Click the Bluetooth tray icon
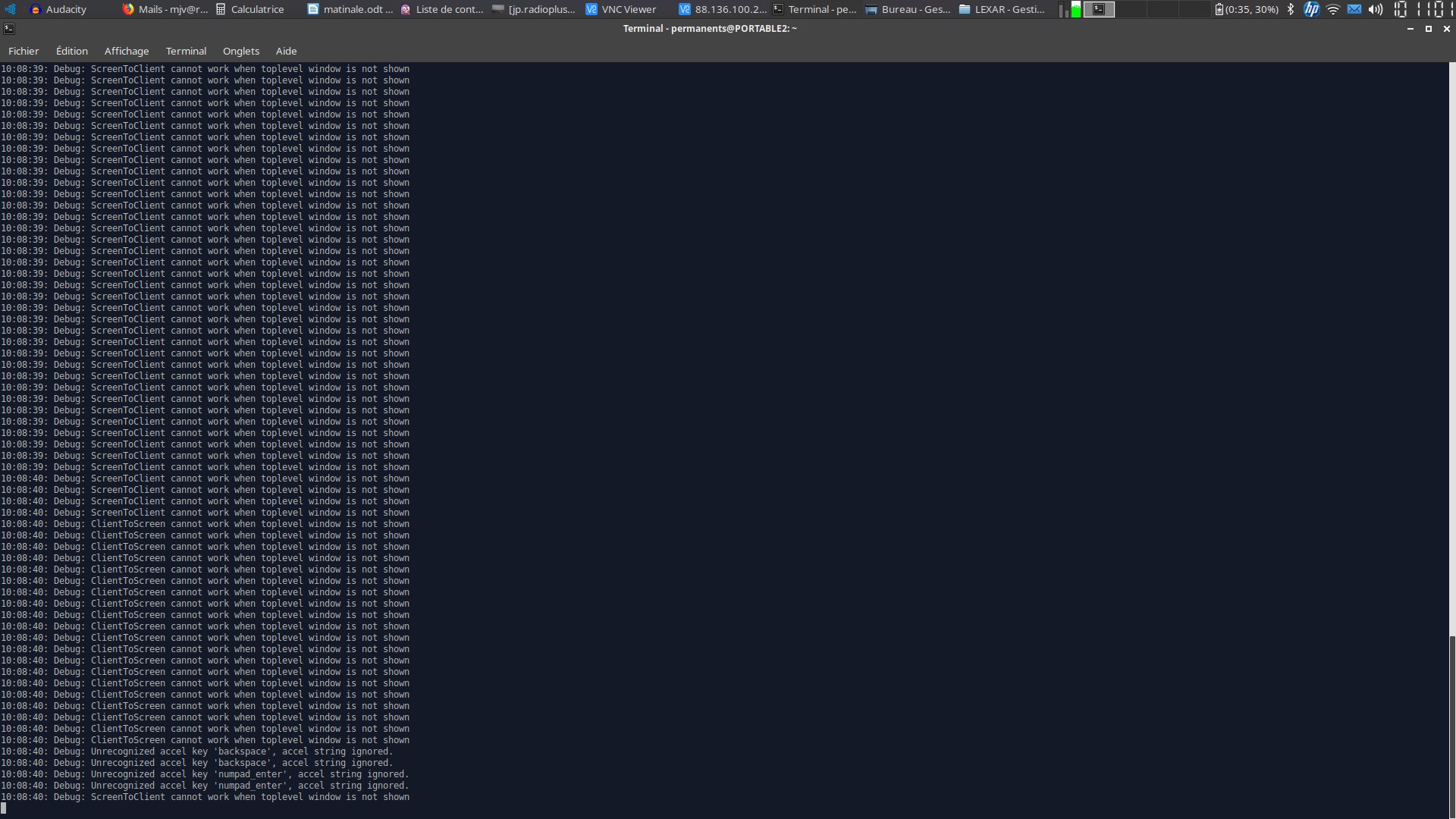The width and height of the screenshot is (1456, 819). [x=1291, y=9]
